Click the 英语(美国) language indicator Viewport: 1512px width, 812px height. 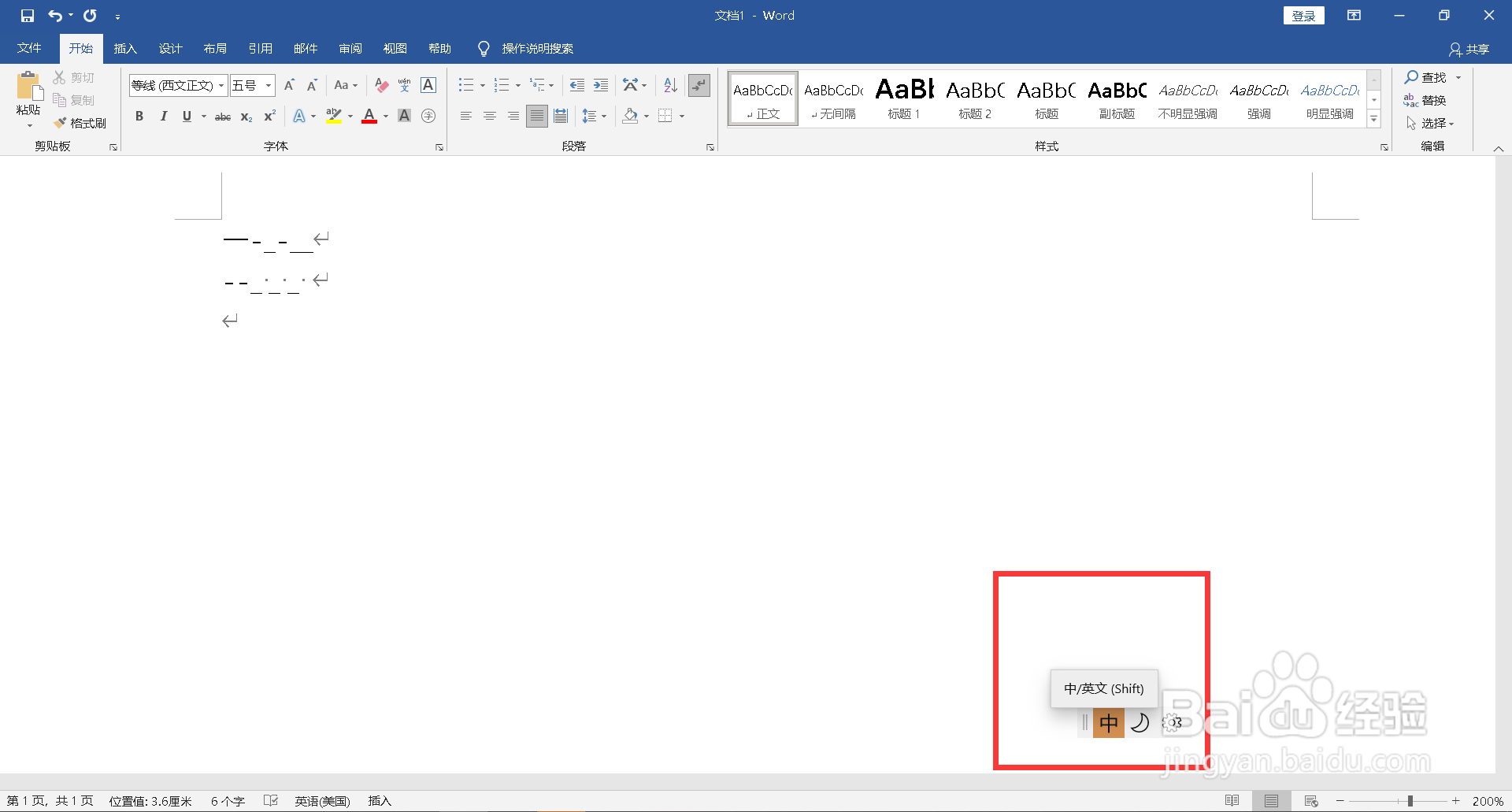click(x=322, y=801)
